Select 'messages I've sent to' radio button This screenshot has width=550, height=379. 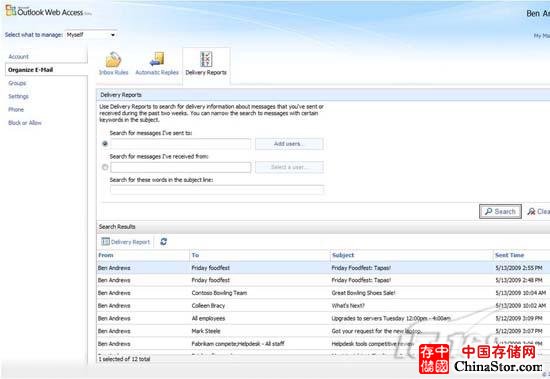pyautogui.click(x=105, y=144)
